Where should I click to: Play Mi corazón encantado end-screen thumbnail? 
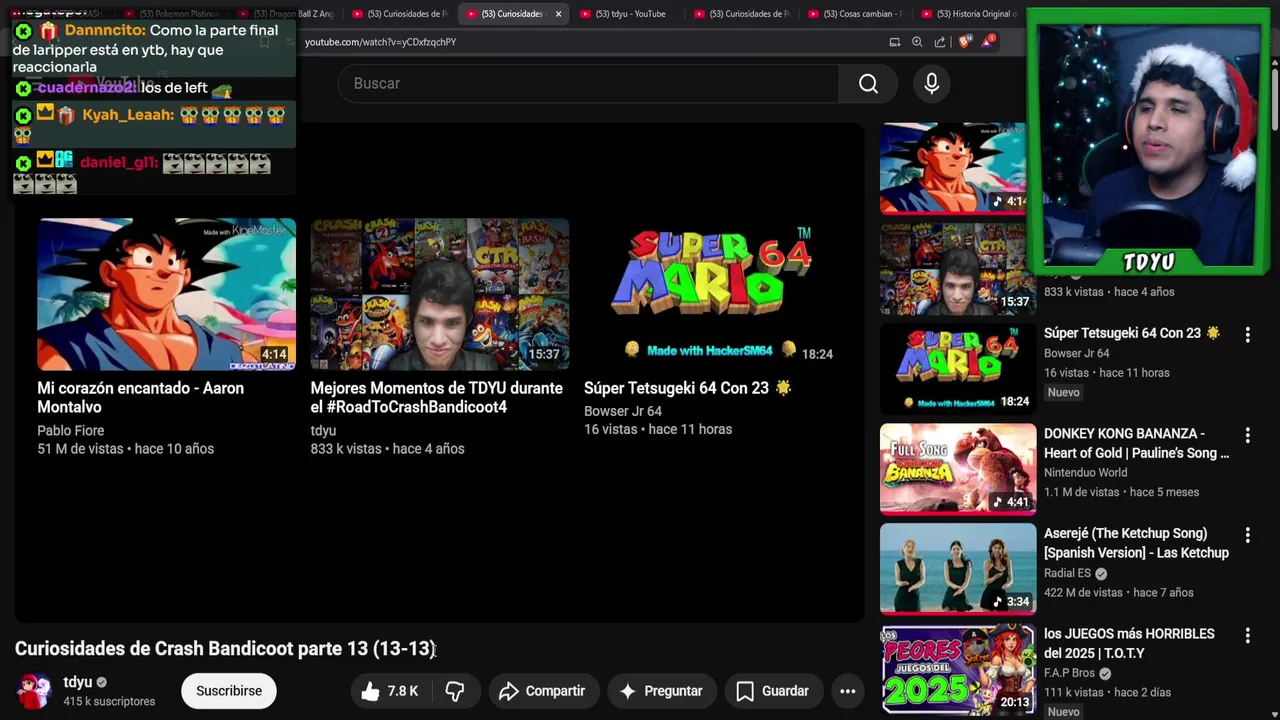167,294
